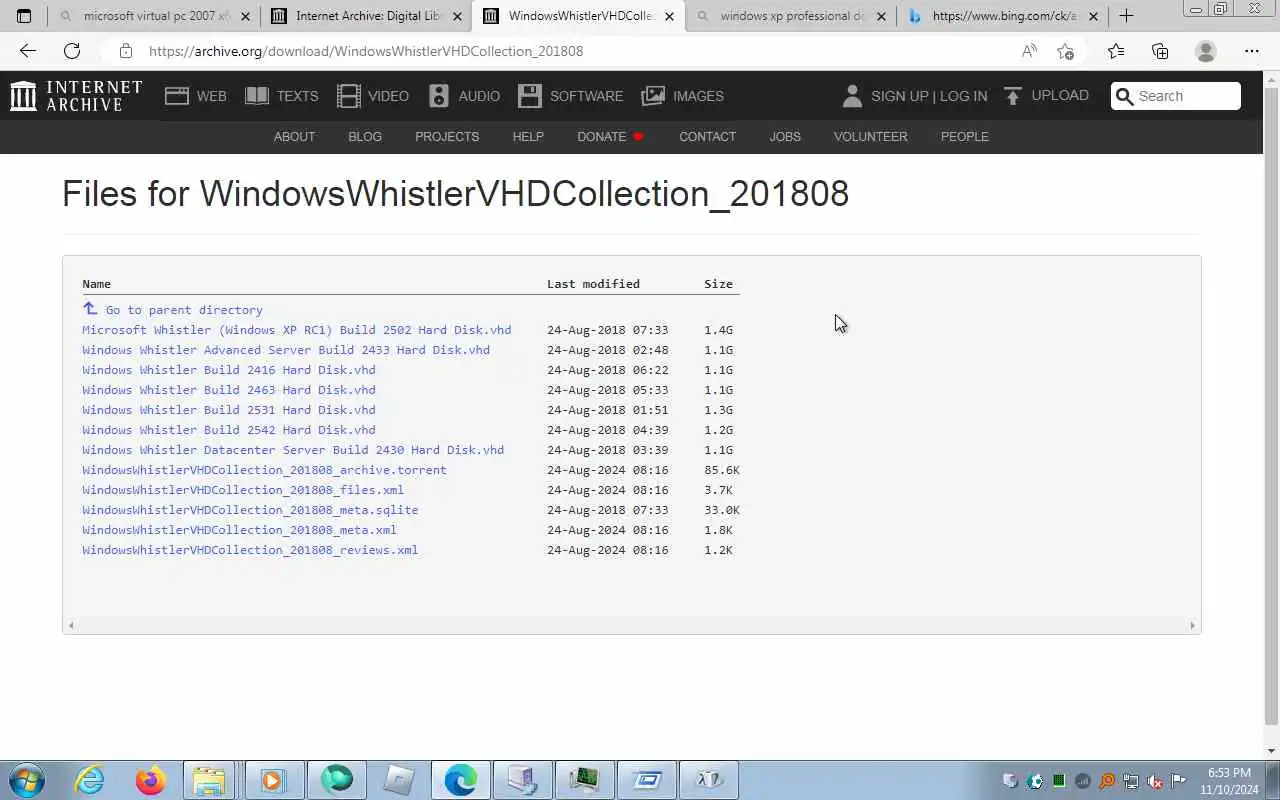
Task: Open the Audio section icon
Action: tap(439, 96)
